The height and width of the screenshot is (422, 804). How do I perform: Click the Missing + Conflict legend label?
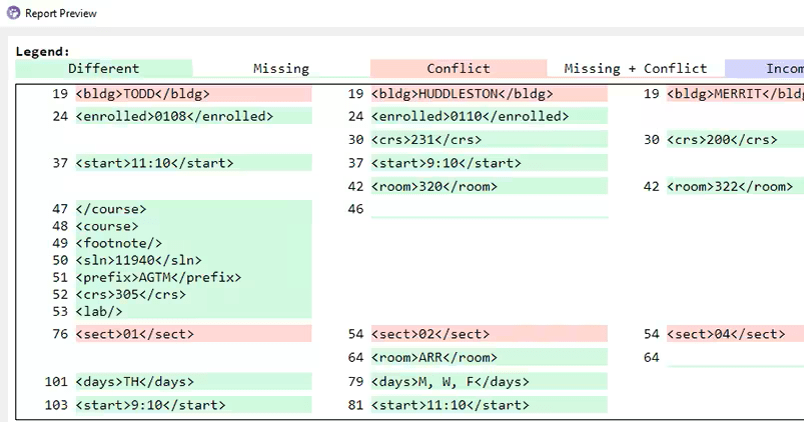635,69
